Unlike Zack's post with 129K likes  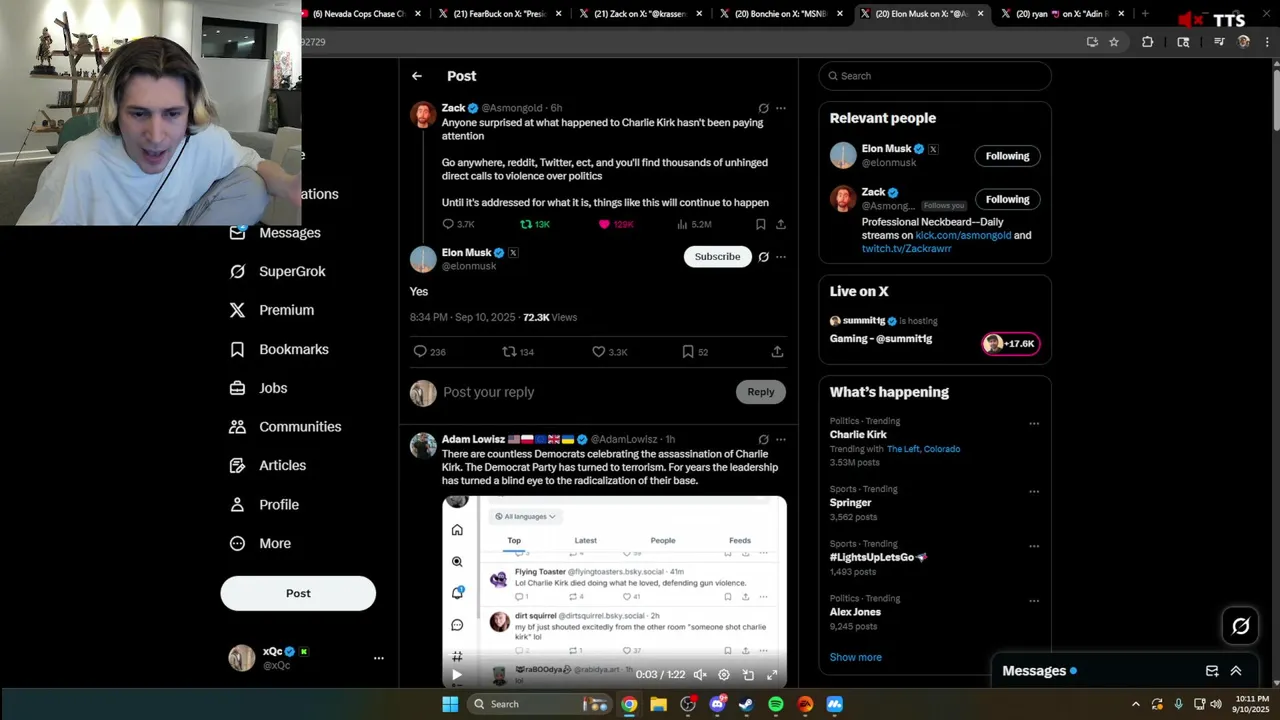(616, 224)
